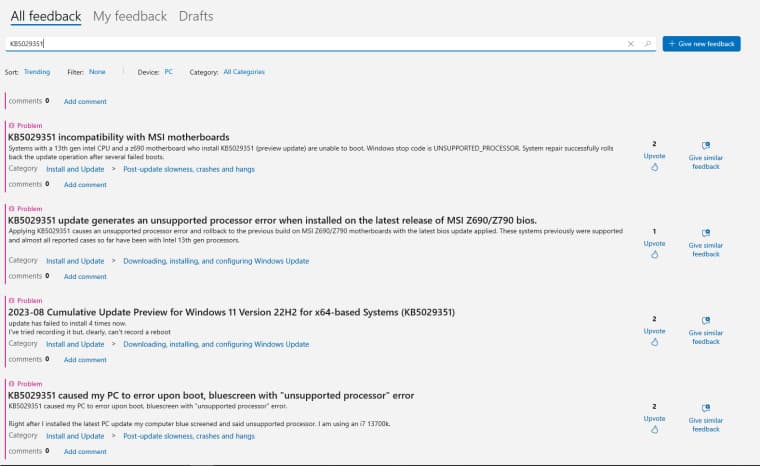
Task: Open the KB5029351 incompatibility with MSI motherboards title
Action: pyautogui.click(x=119, y=137)
